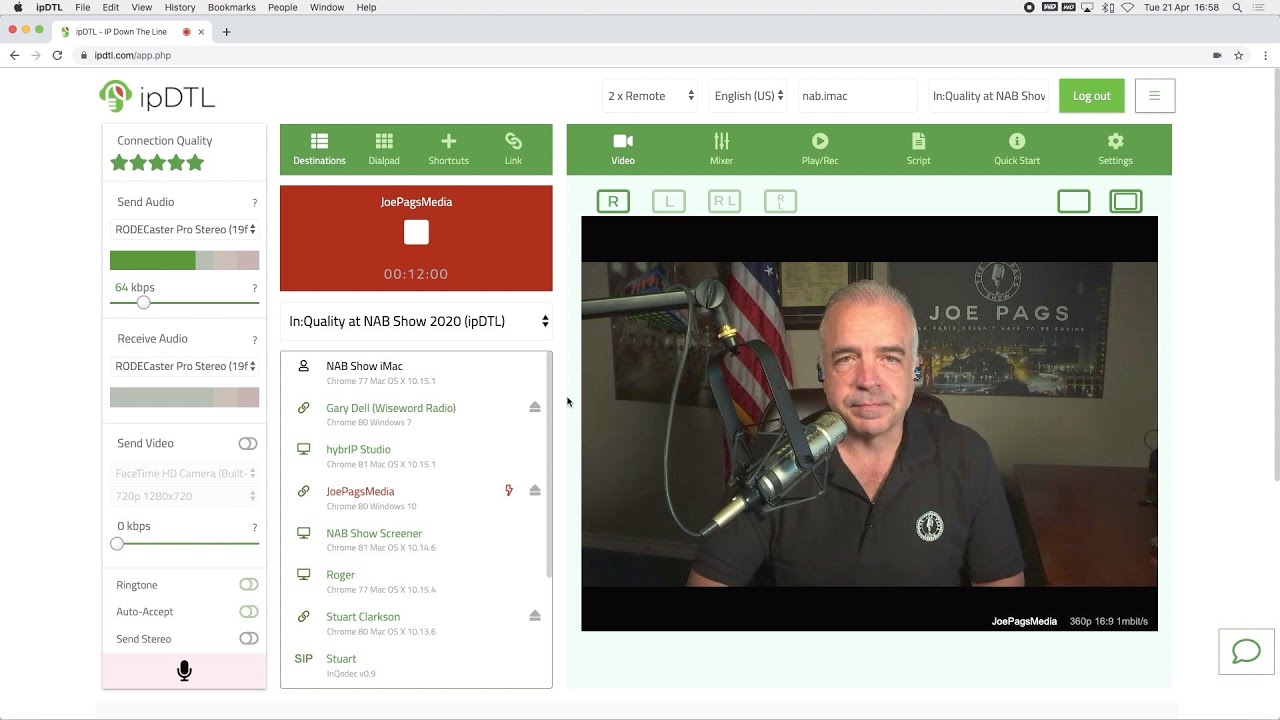Open the FaceTime HD Camera dropdown

185,473
